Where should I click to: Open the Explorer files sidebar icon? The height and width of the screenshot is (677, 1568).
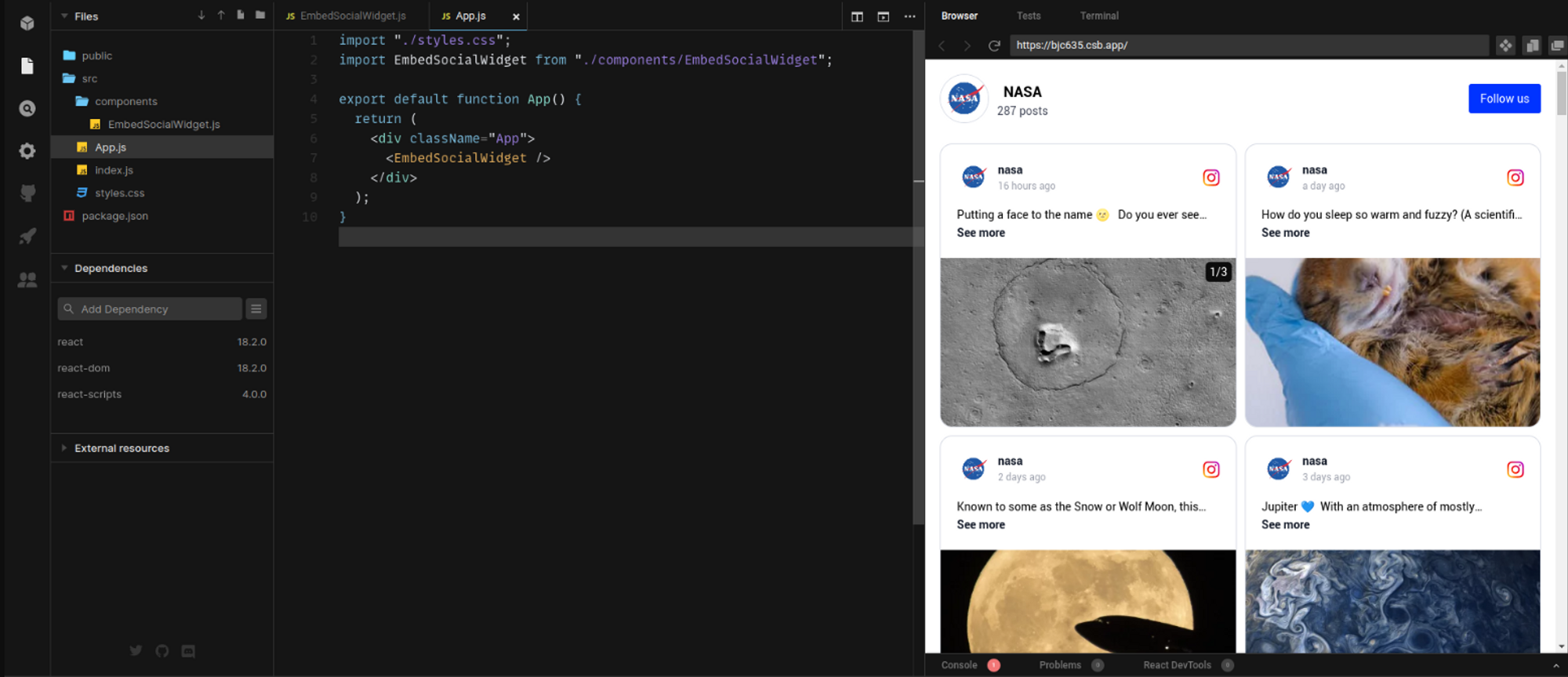click(x=27, y=66)
